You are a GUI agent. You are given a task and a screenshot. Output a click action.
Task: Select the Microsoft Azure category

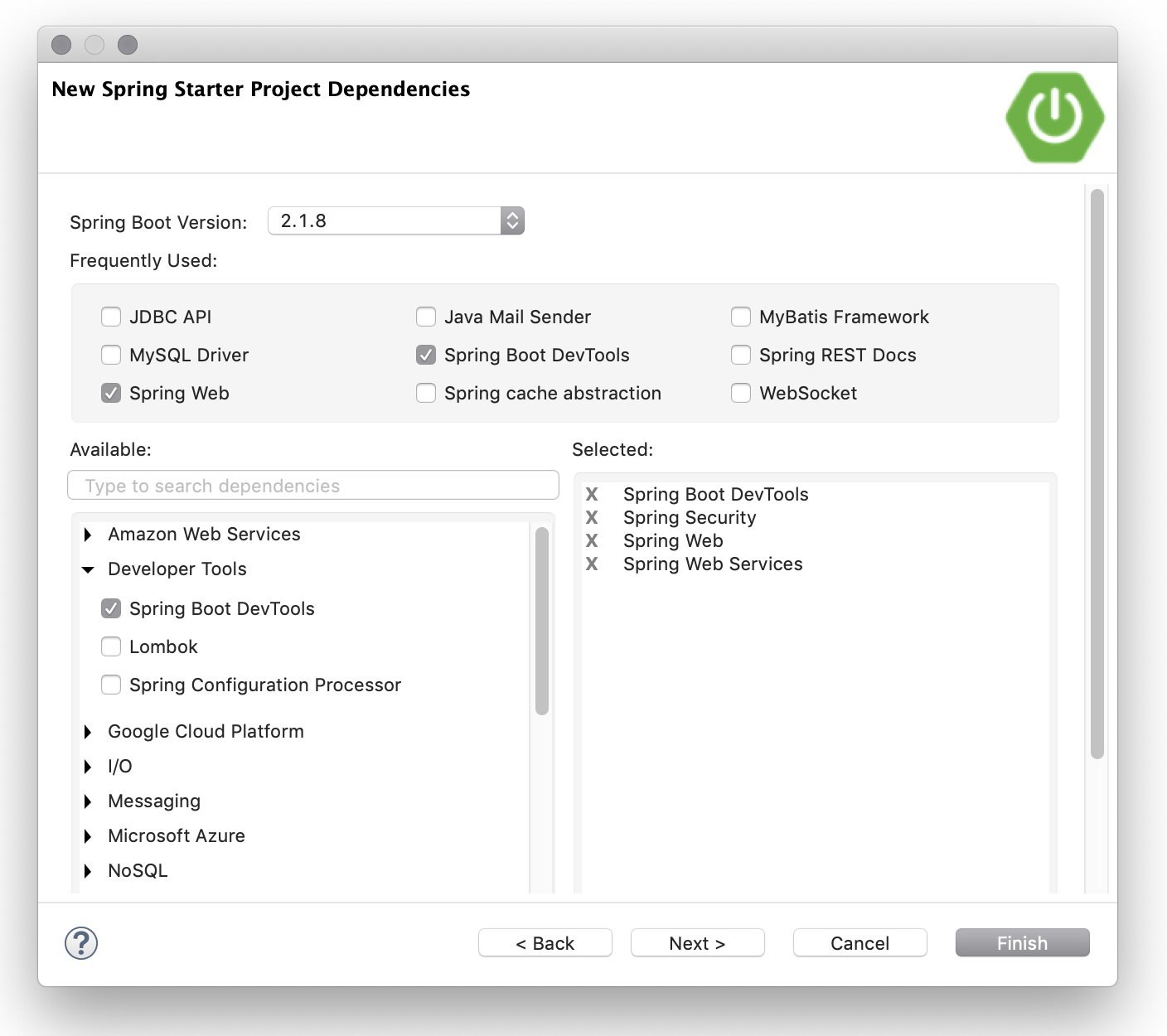click(176, 836)
